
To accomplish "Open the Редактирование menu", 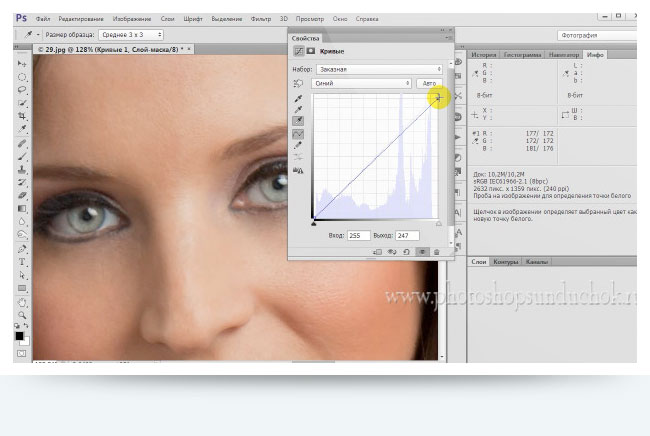I will click(81, 19).
